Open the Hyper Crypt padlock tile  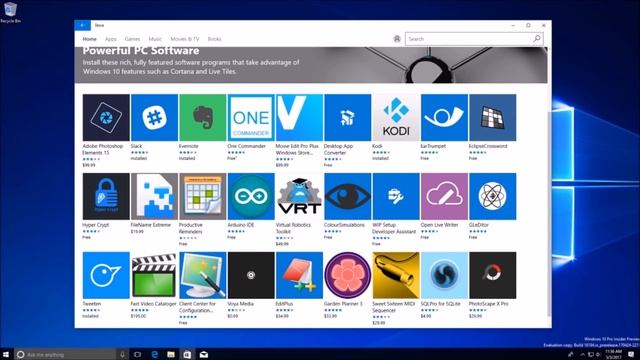[106, 196]
